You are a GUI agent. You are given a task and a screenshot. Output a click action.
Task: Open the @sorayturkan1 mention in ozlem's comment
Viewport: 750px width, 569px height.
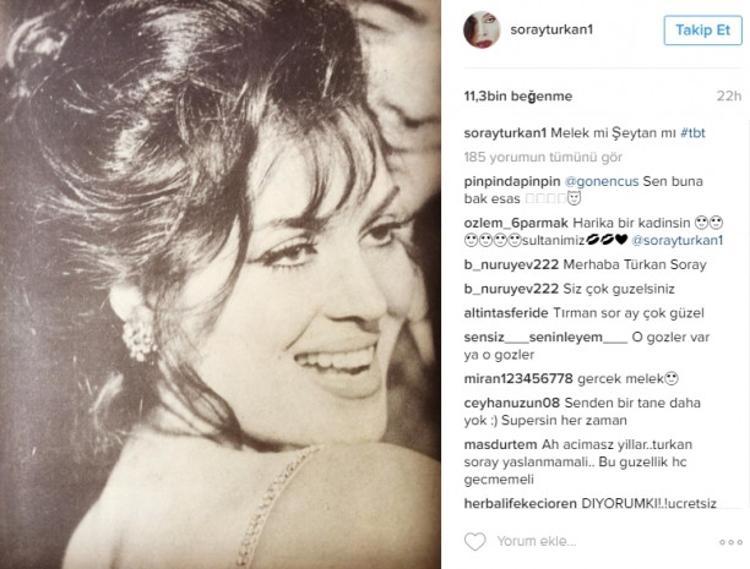tap(677, 241)
